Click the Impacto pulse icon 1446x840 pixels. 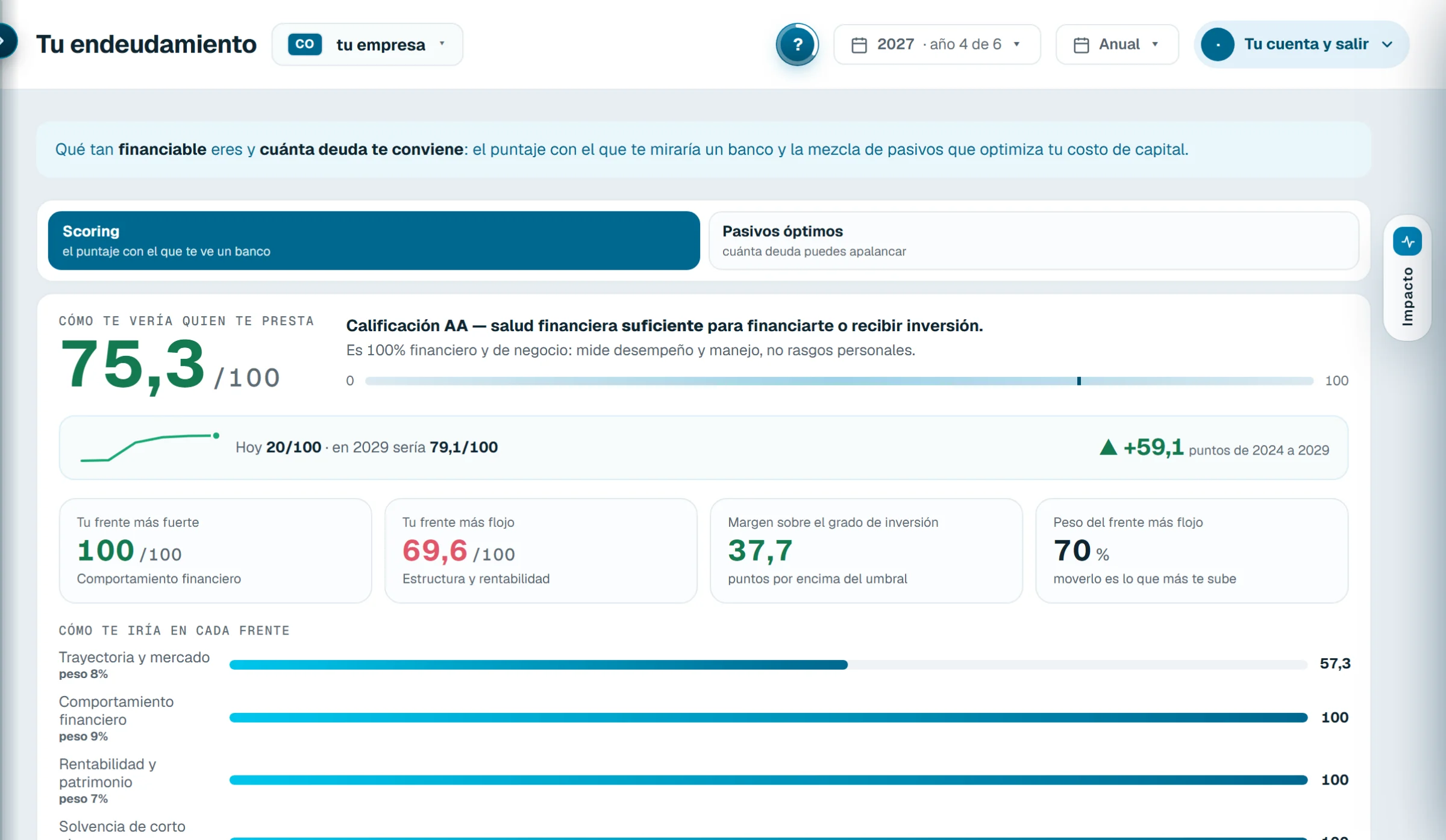[1407, 241]
